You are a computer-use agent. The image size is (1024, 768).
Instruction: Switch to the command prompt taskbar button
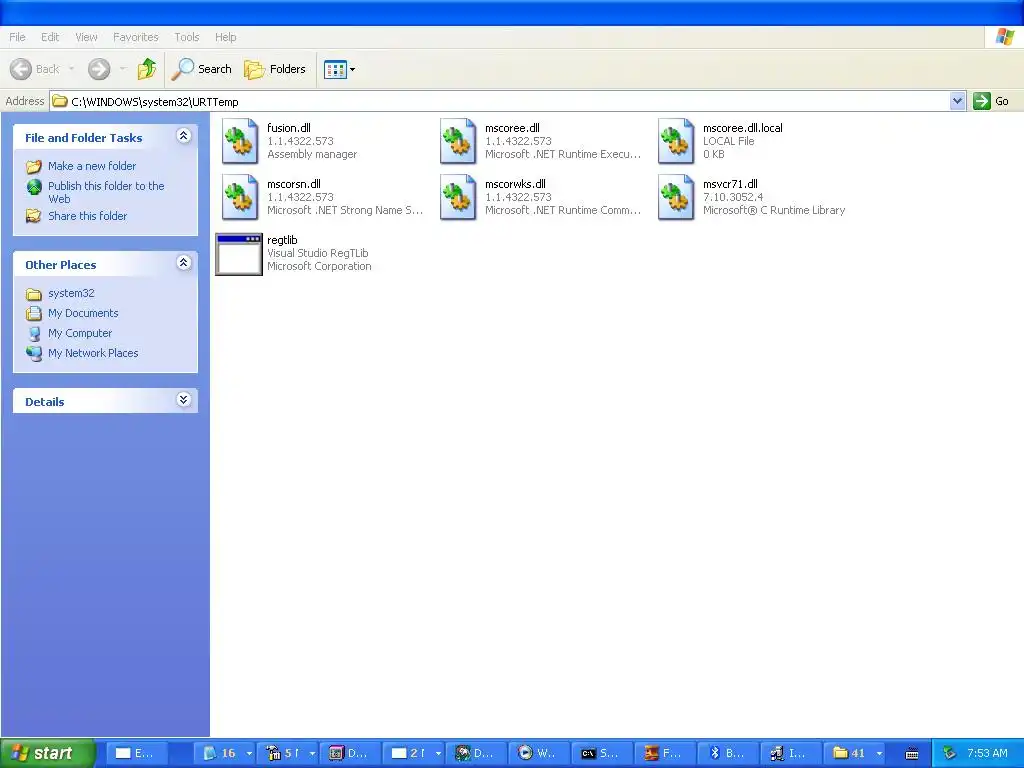point(601,754)
